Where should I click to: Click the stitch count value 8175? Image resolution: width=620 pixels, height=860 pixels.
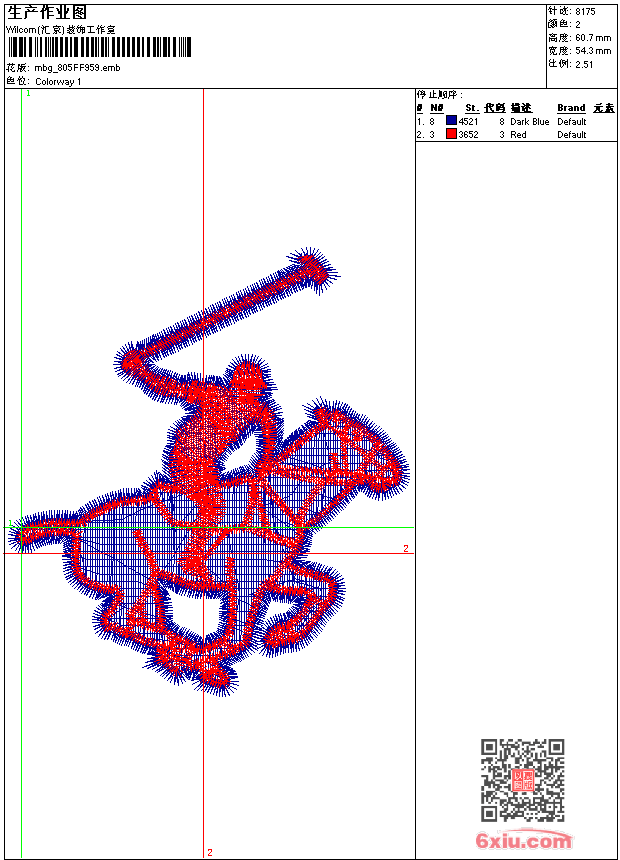[x=585, y=12]
